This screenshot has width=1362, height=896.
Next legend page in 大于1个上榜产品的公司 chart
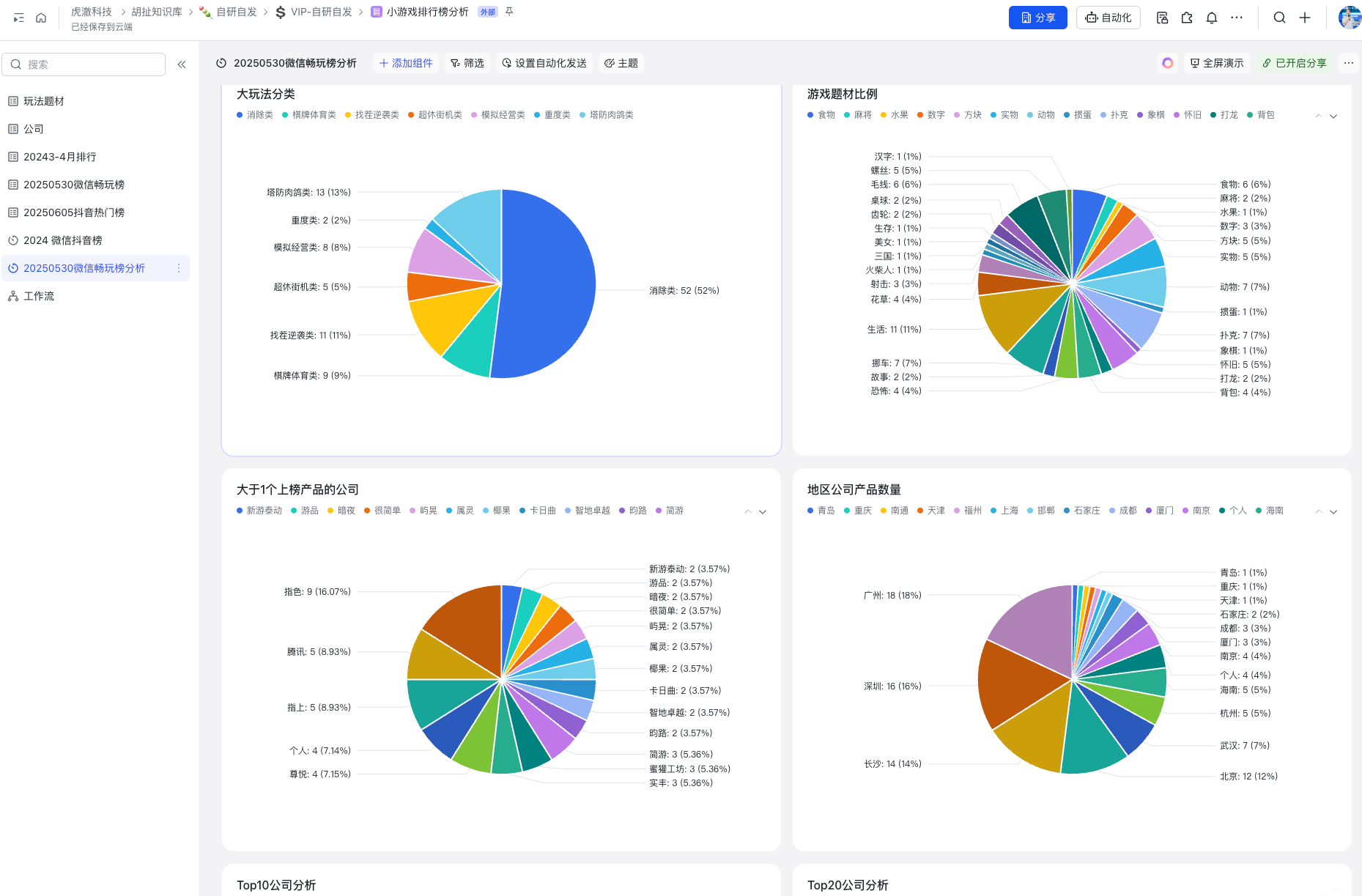tap(763, 511)
